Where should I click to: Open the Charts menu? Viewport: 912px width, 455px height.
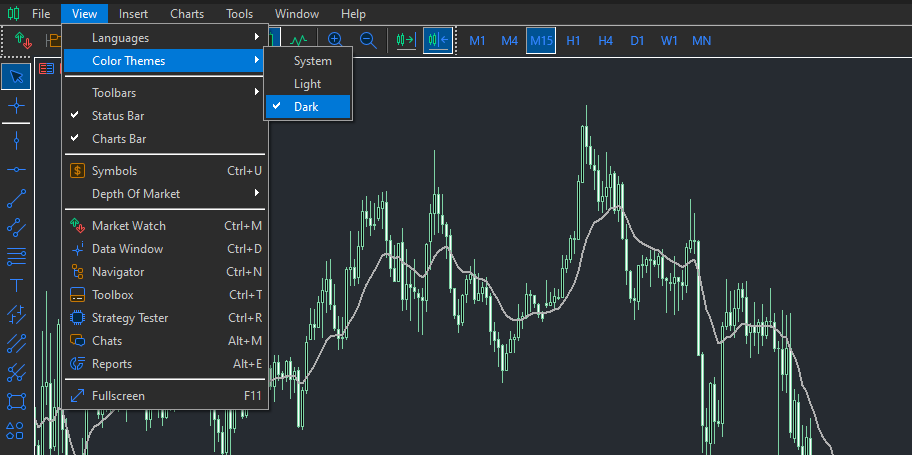[187, 14]
